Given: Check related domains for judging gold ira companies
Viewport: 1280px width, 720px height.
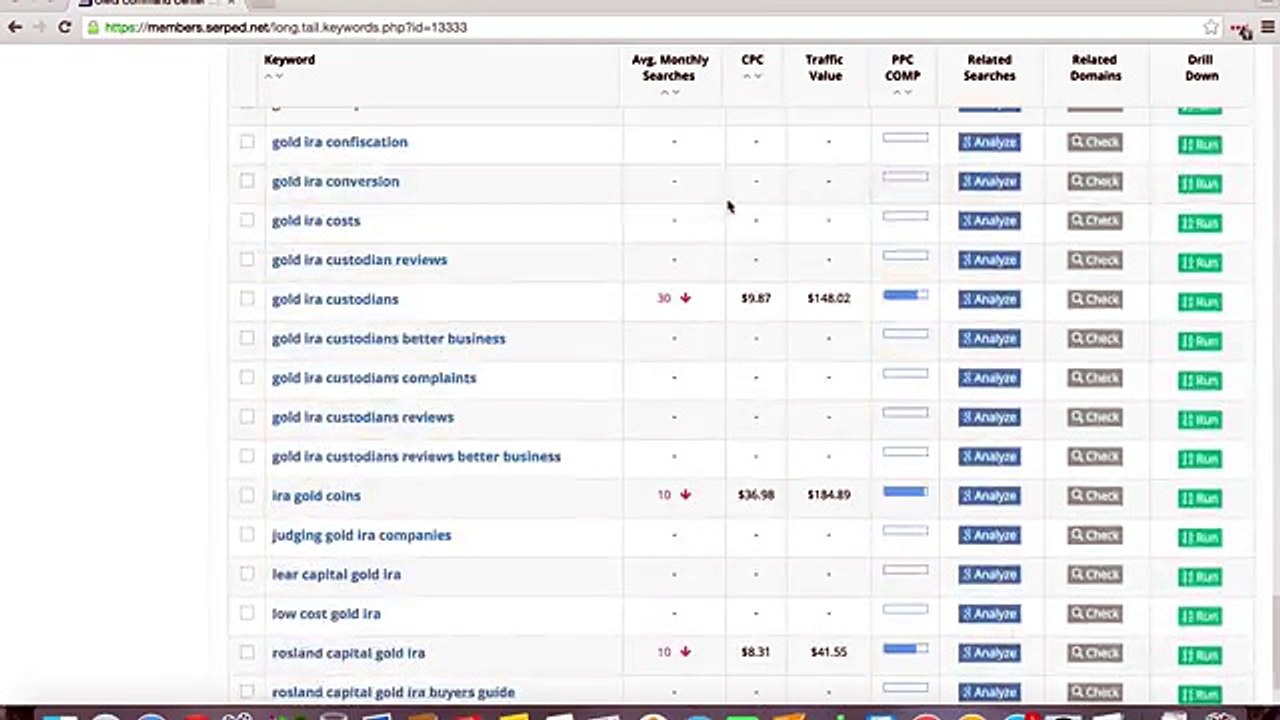Looking at the screenshot, I should pyautogui.click(x=1094, y=535).
